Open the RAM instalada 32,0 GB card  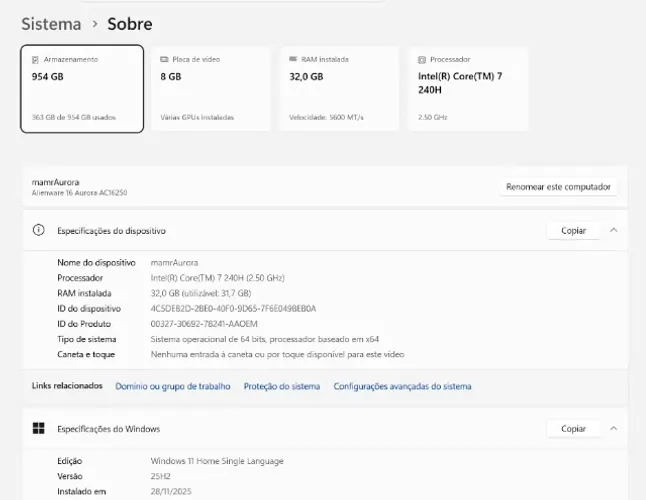pyautogui.click(x=339, y=89)
